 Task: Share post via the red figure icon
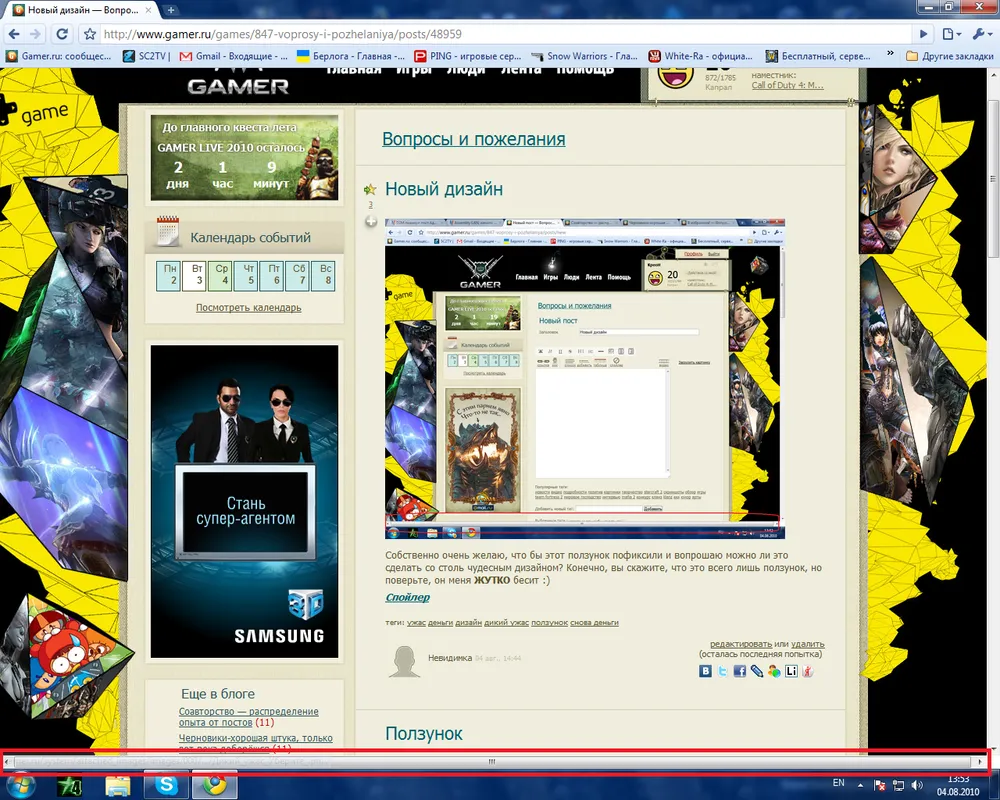tap(807, 671)
